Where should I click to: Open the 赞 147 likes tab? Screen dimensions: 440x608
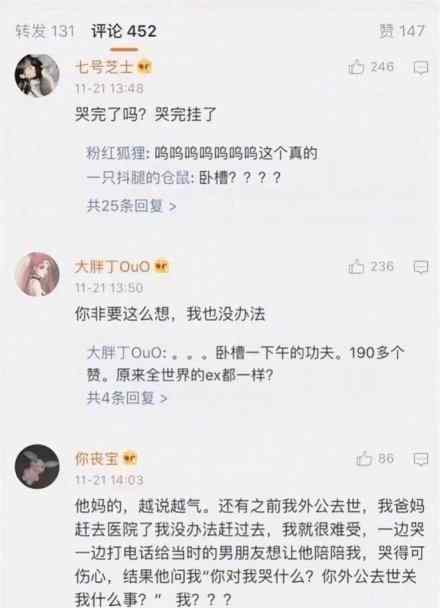click(x=402, y=31)
